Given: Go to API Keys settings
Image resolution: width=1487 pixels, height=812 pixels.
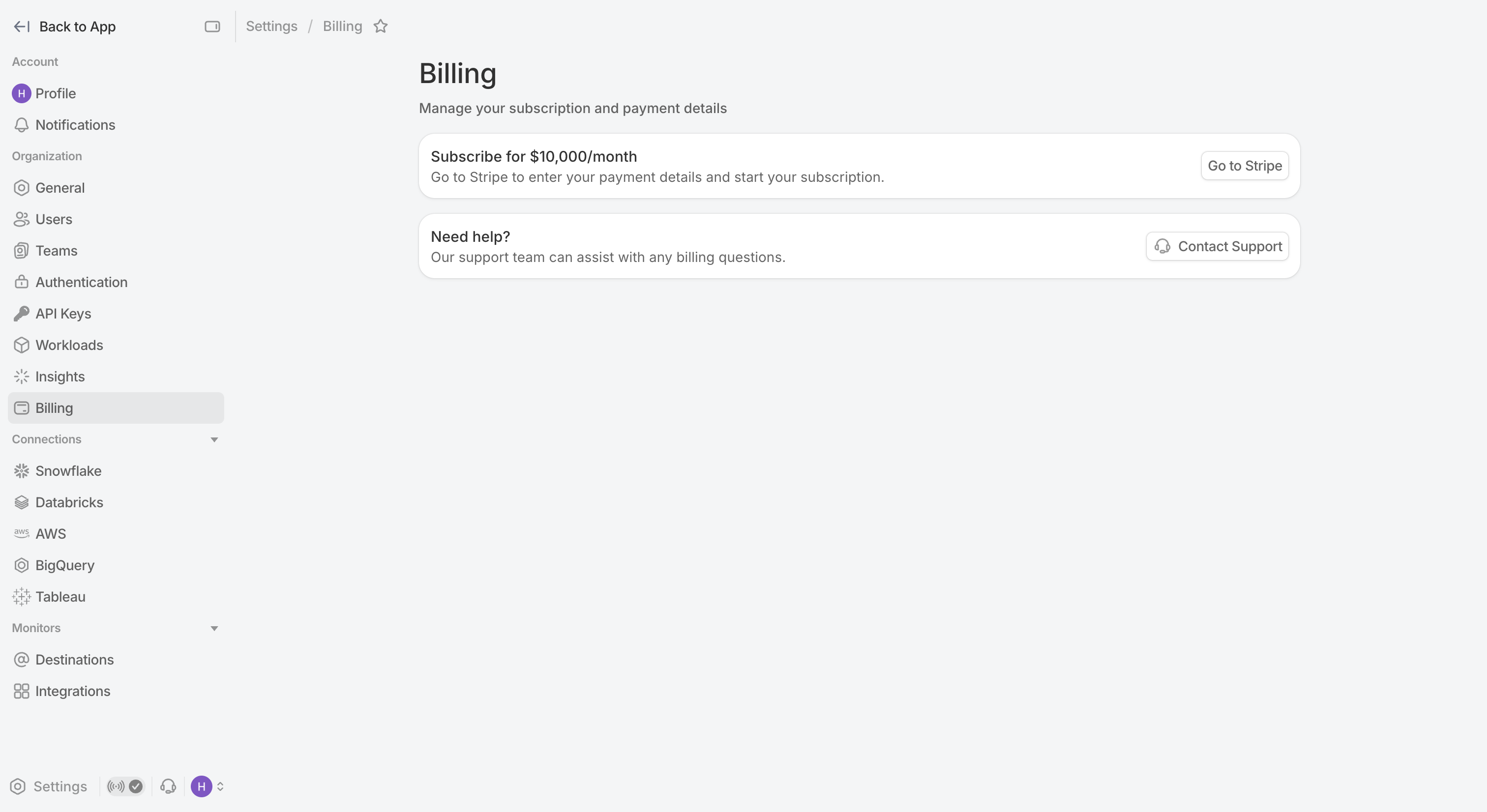Looking at the screenshot, I should click(116, 314).
